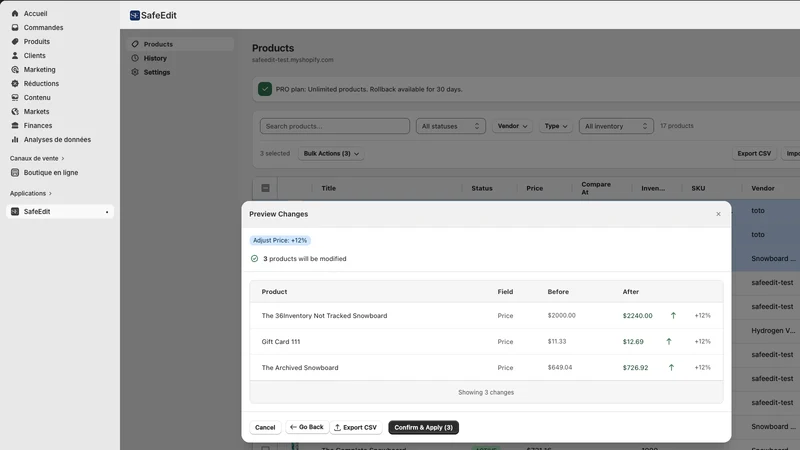Click the safeedit-test.myshopify.com text
The image size is (800, 450).
coord(293,60)
